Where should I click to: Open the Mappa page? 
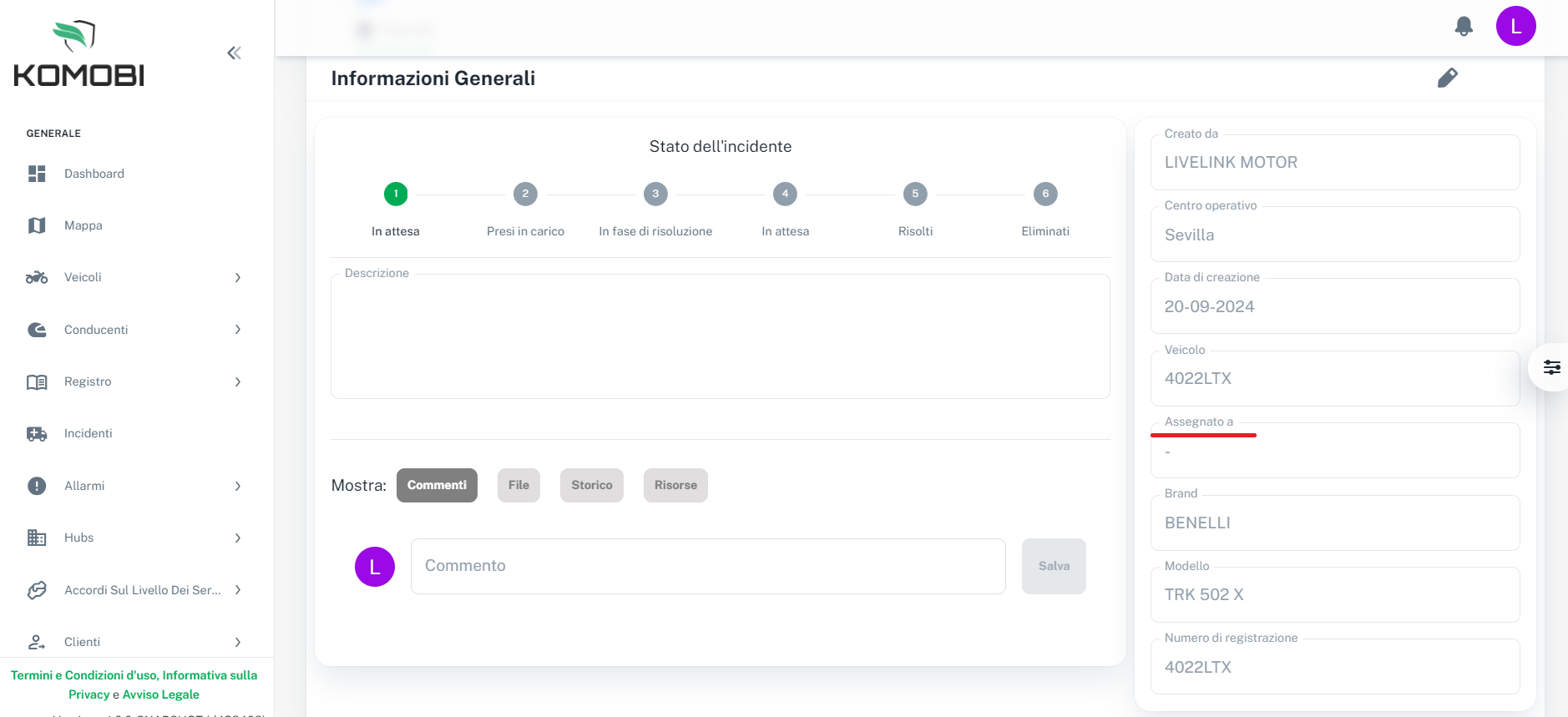point(83,225)
